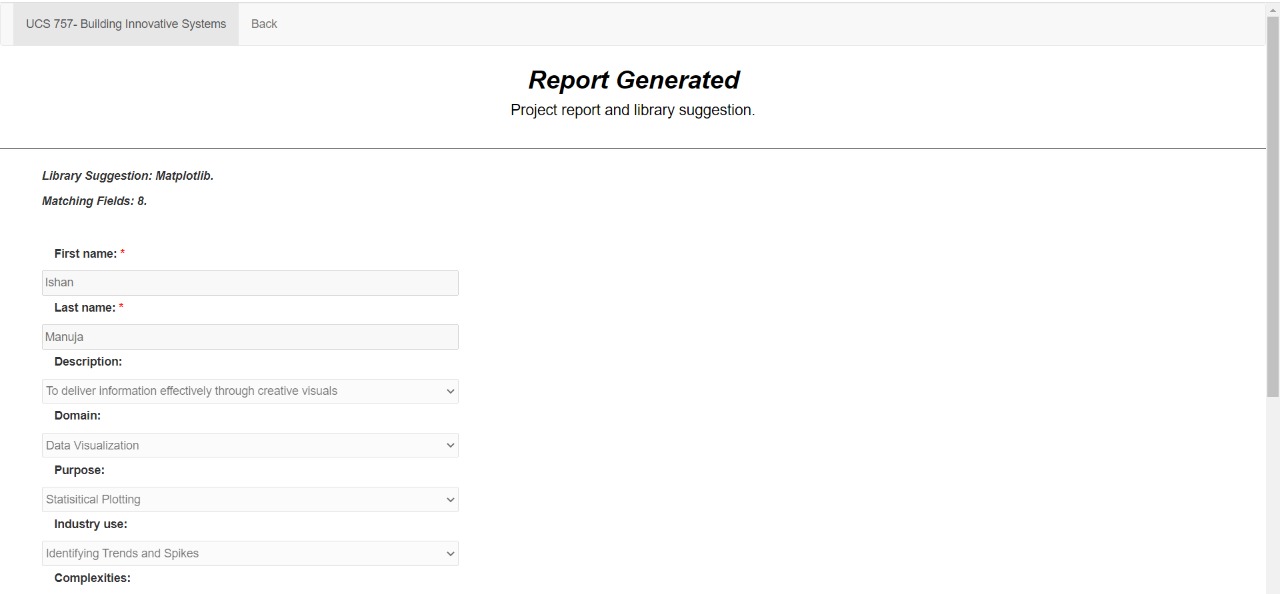This screenshot has height=594, width=1280.
Task: Click the Complexities label
Action: [92, 577]
